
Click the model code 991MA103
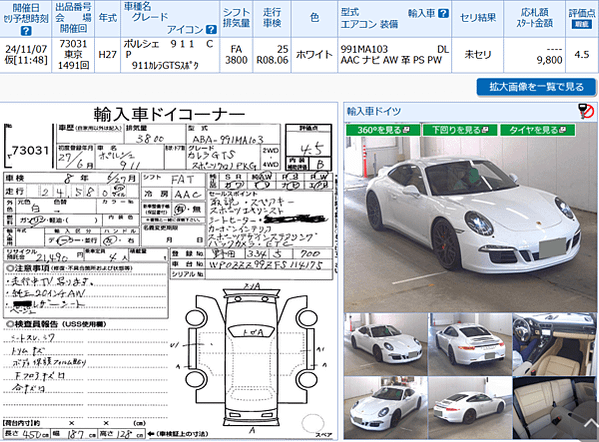[364, 49]
